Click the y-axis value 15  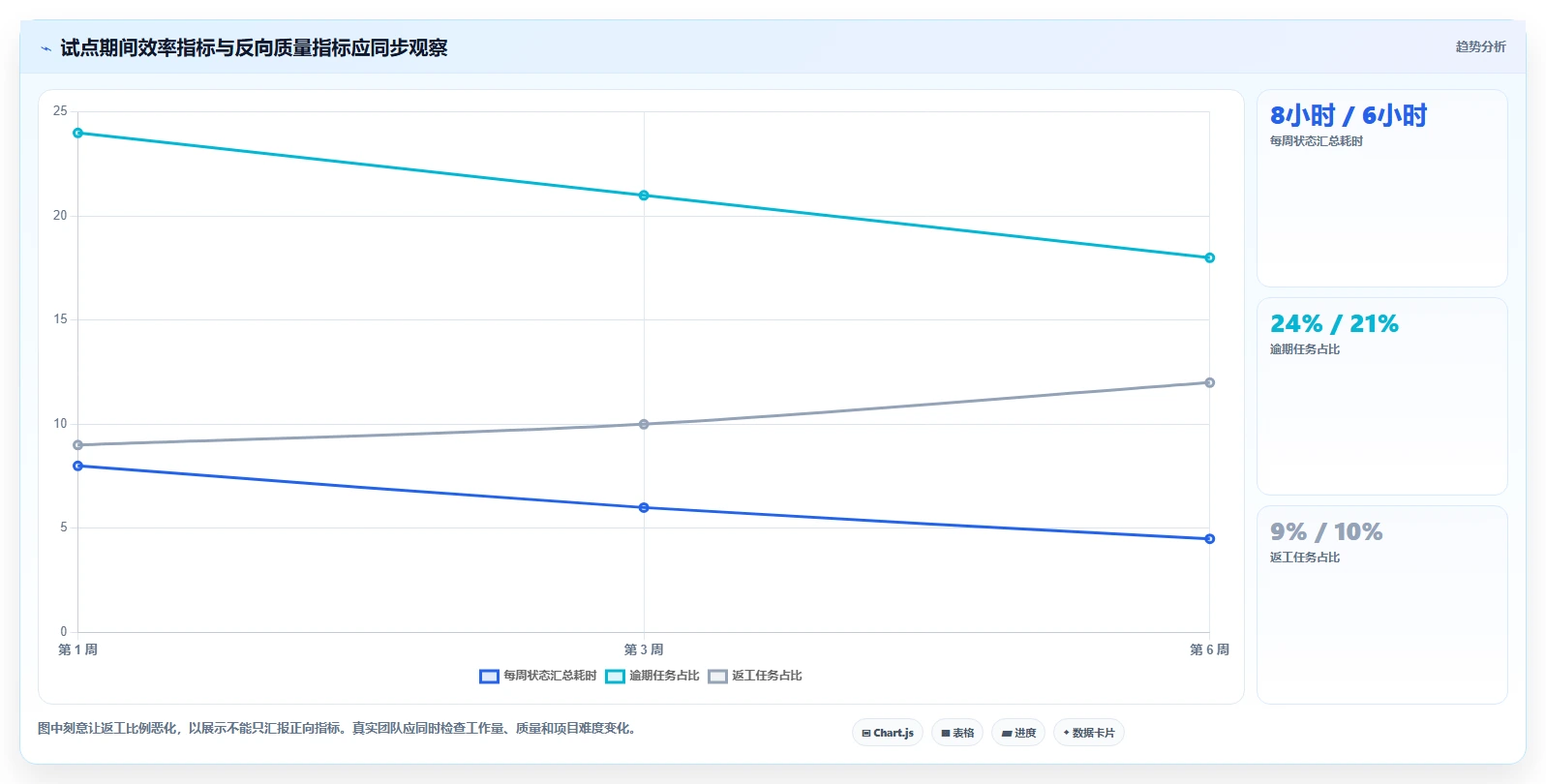[60, 319]
